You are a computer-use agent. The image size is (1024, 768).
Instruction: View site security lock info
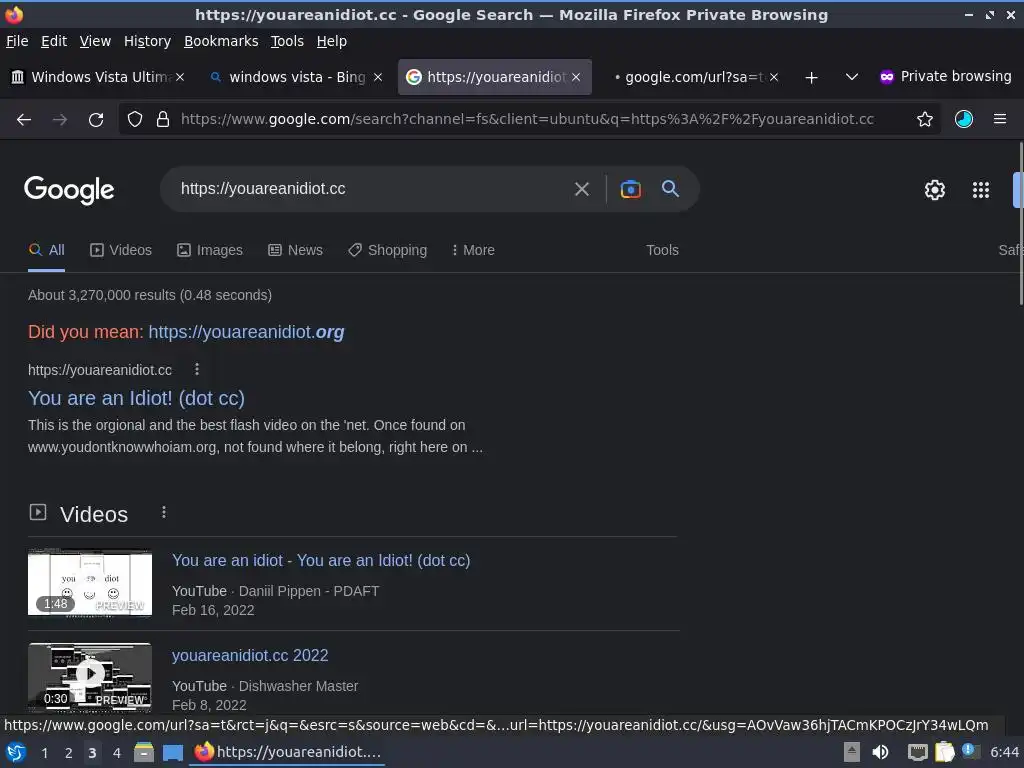tap(163, 120)
